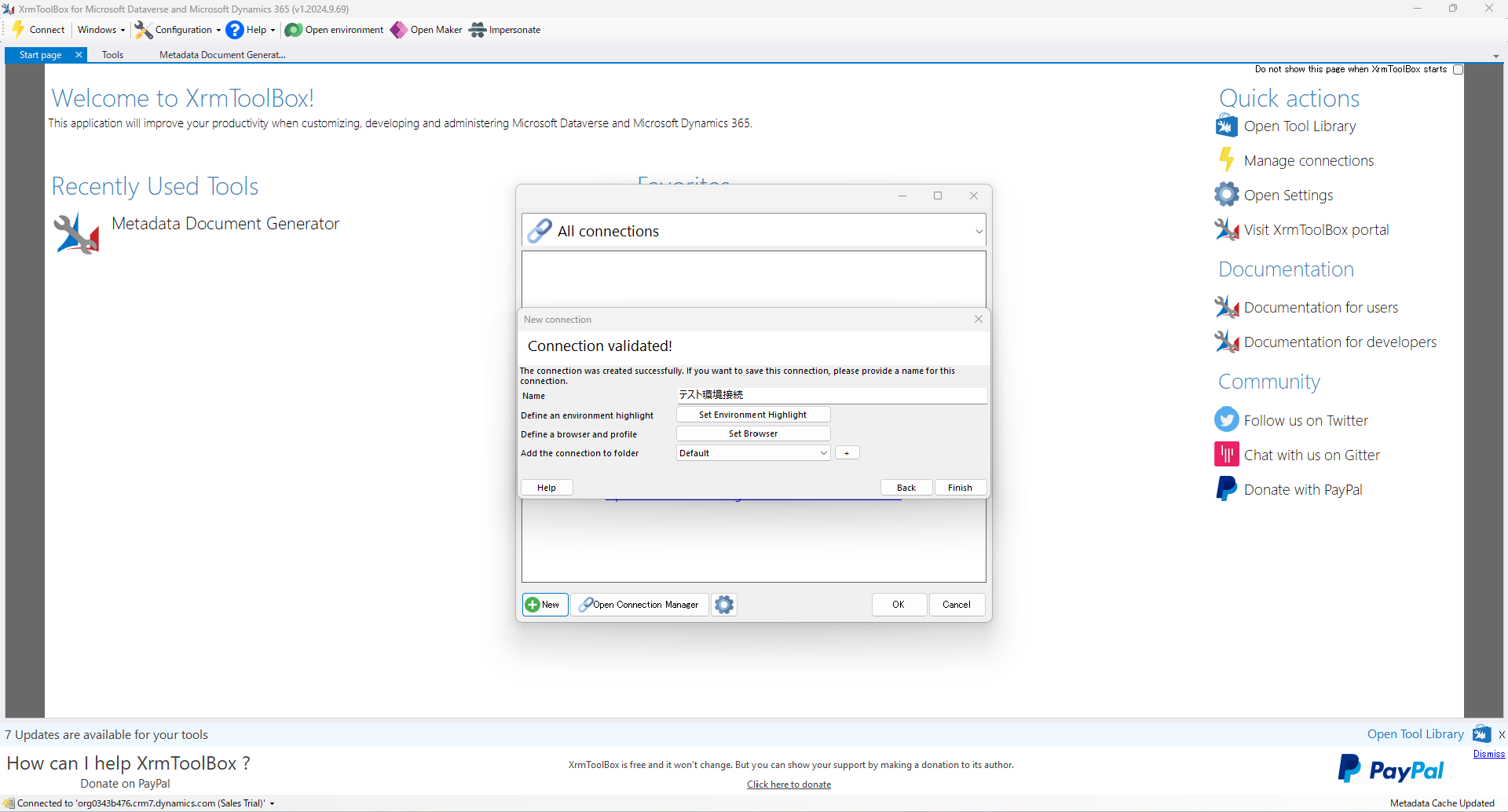This screenshot has height=812, width=1508.
Task: Close the Start page tab
Action: [x=79, y=55]
